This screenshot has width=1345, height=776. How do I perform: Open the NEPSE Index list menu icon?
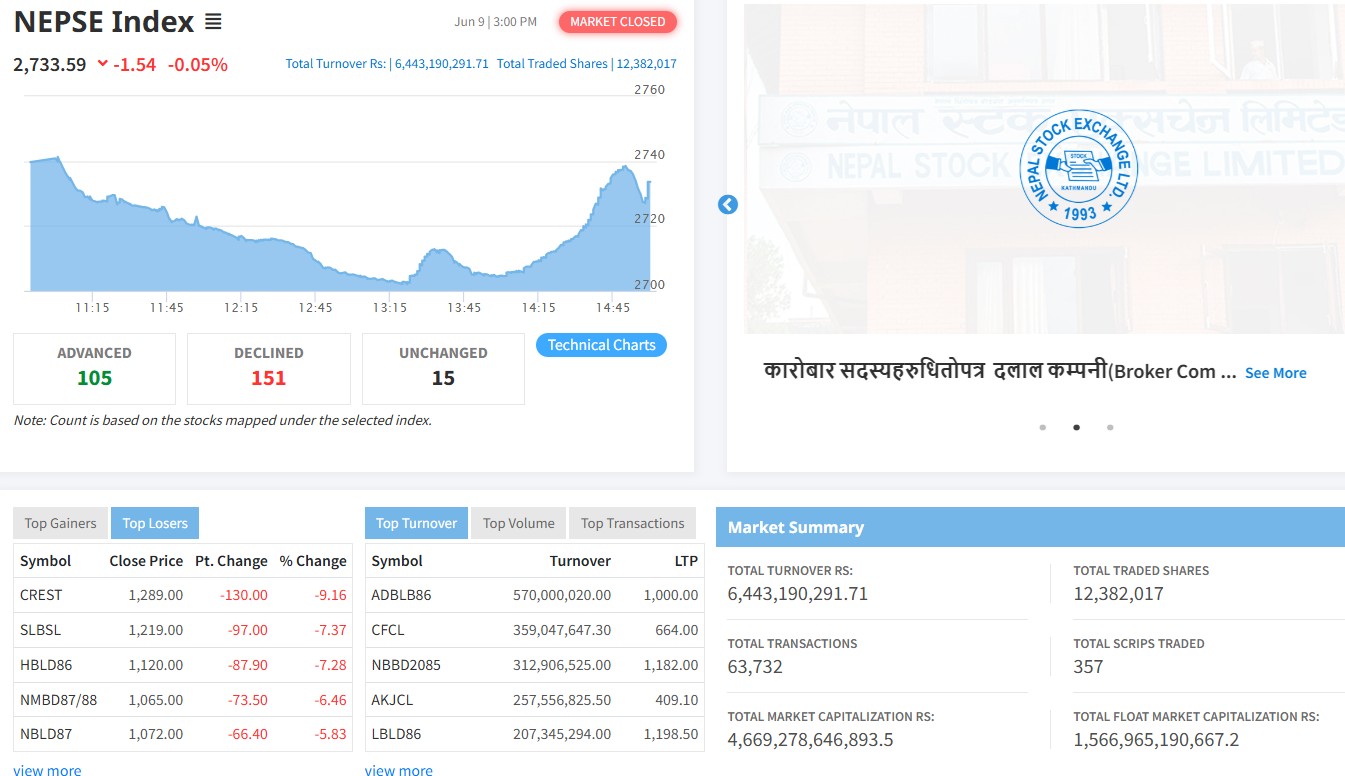click(213, 22)
